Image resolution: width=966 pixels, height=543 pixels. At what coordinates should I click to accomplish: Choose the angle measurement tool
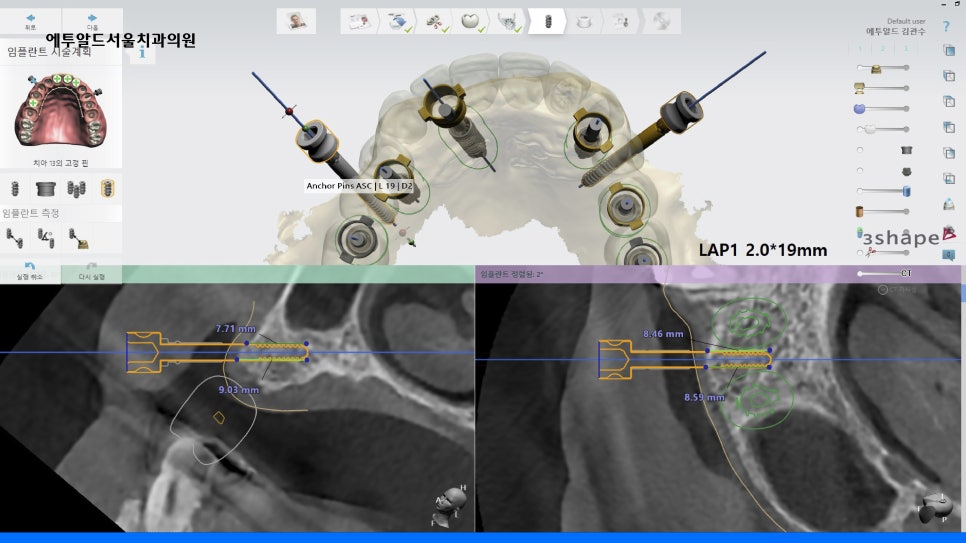[45, 237]
